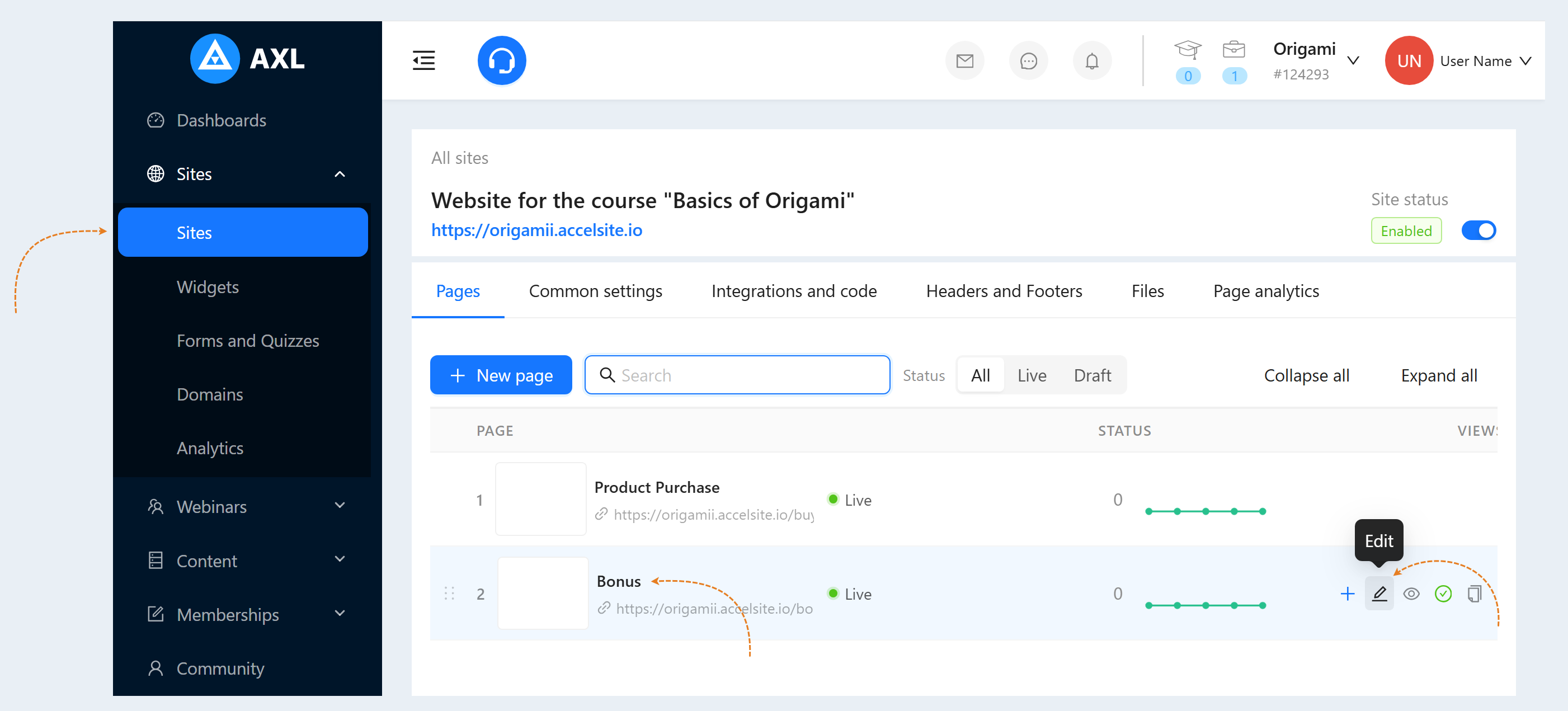
Task: Click the green check status icon on Bonus row
Action: point(1443,594)
